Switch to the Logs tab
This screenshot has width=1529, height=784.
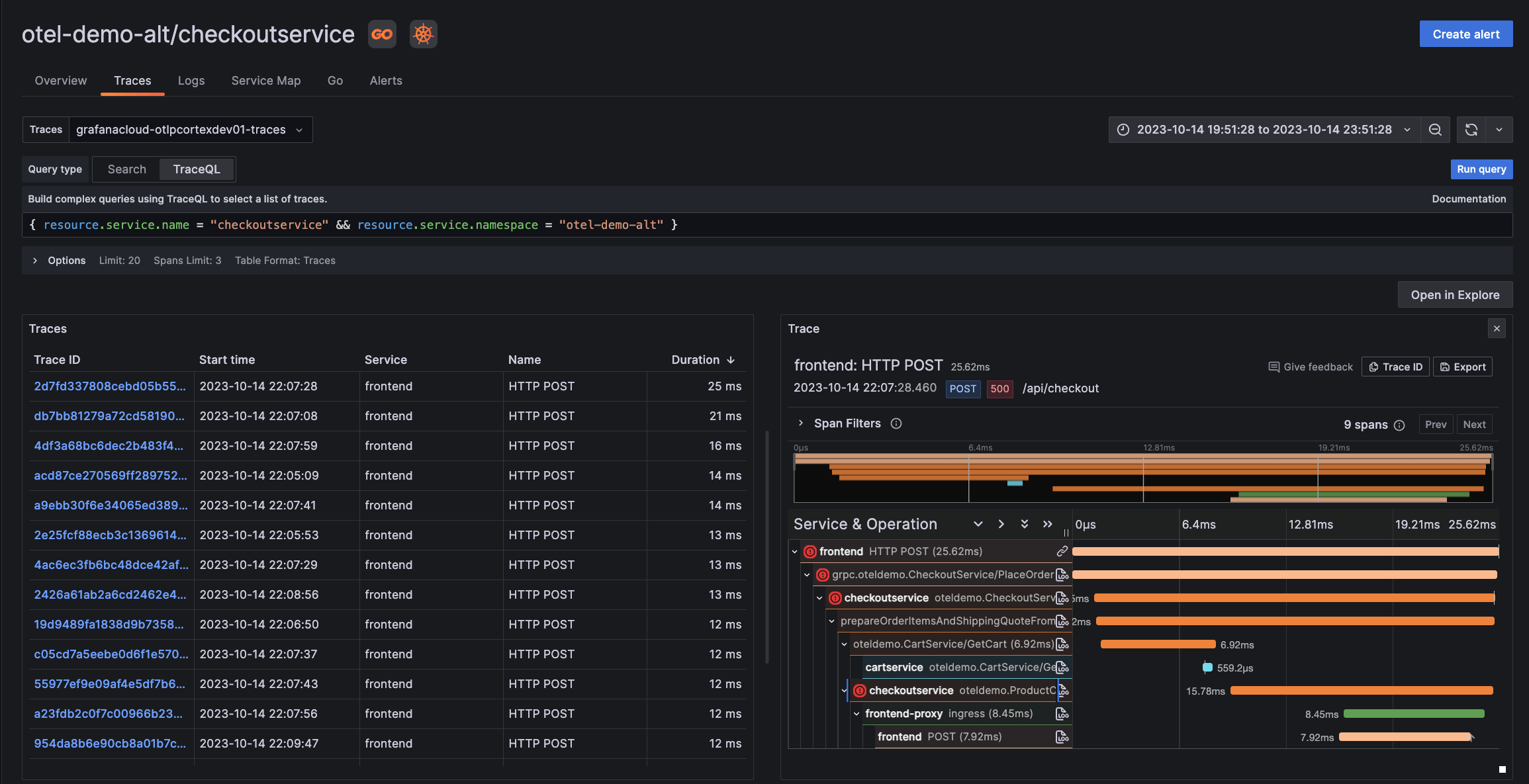[191, 81]
